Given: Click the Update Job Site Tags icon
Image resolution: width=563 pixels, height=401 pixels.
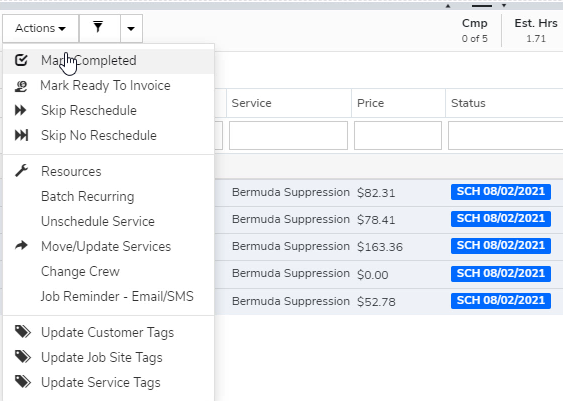Looking at the screenshot, I should click(x=23, y=357).
